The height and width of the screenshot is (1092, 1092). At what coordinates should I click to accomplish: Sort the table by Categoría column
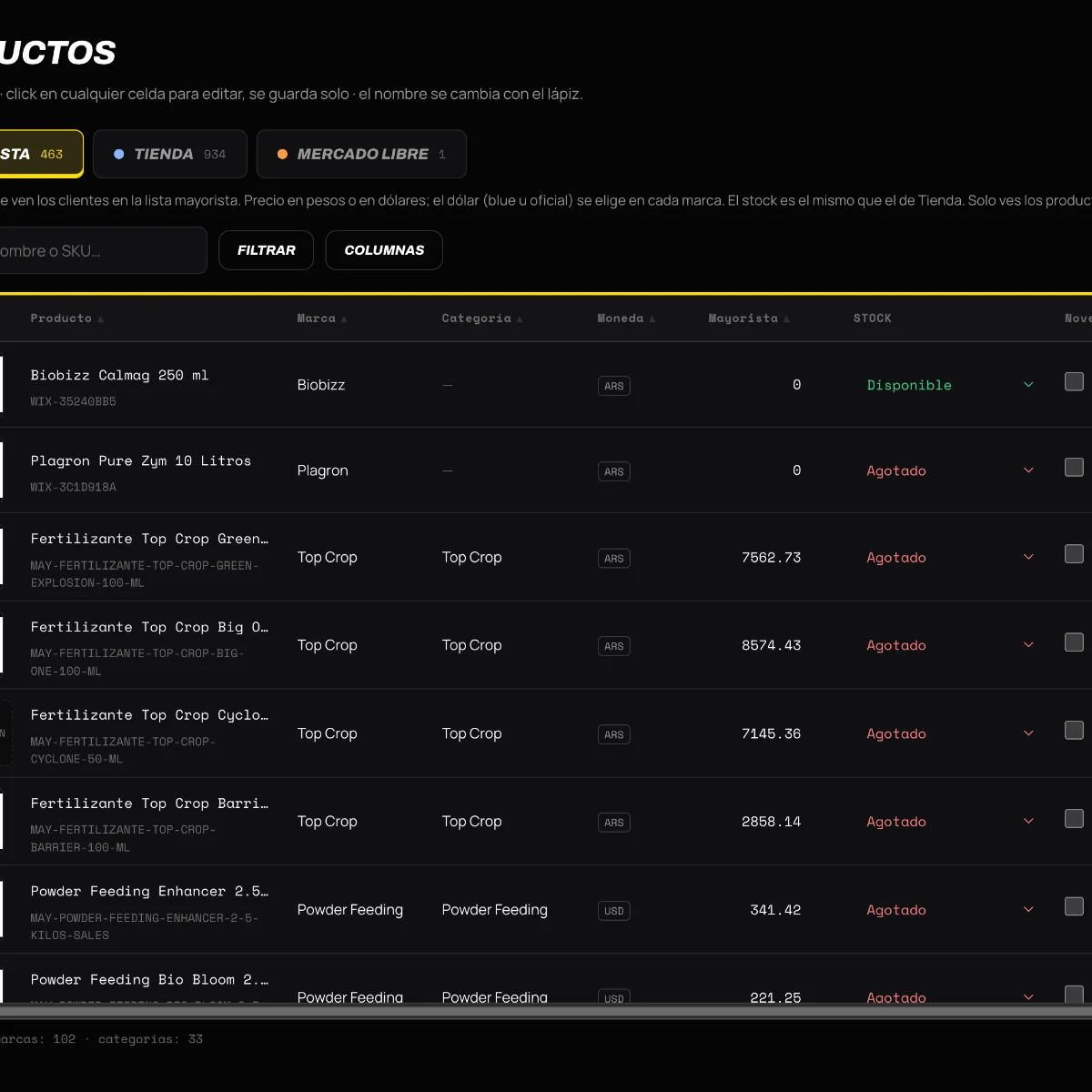tap(482, 318)
